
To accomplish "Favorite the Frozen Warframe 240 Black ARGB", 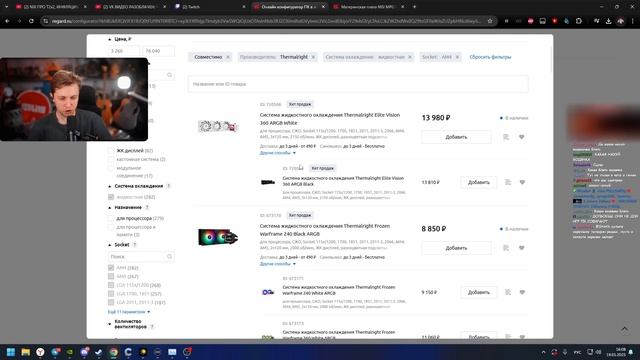I will coord(522,248).
